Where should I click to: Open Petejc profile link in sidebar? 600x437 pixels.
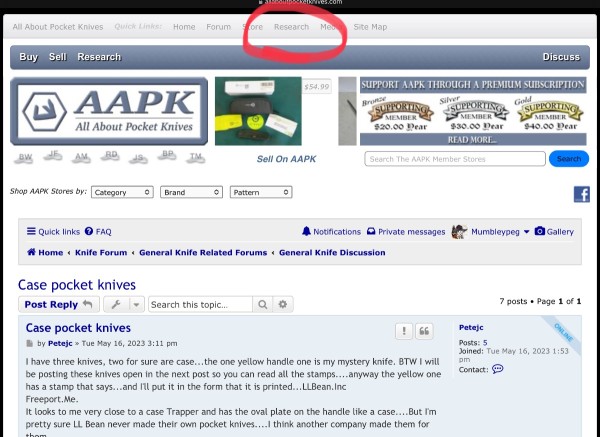click(x=471, y=328)
